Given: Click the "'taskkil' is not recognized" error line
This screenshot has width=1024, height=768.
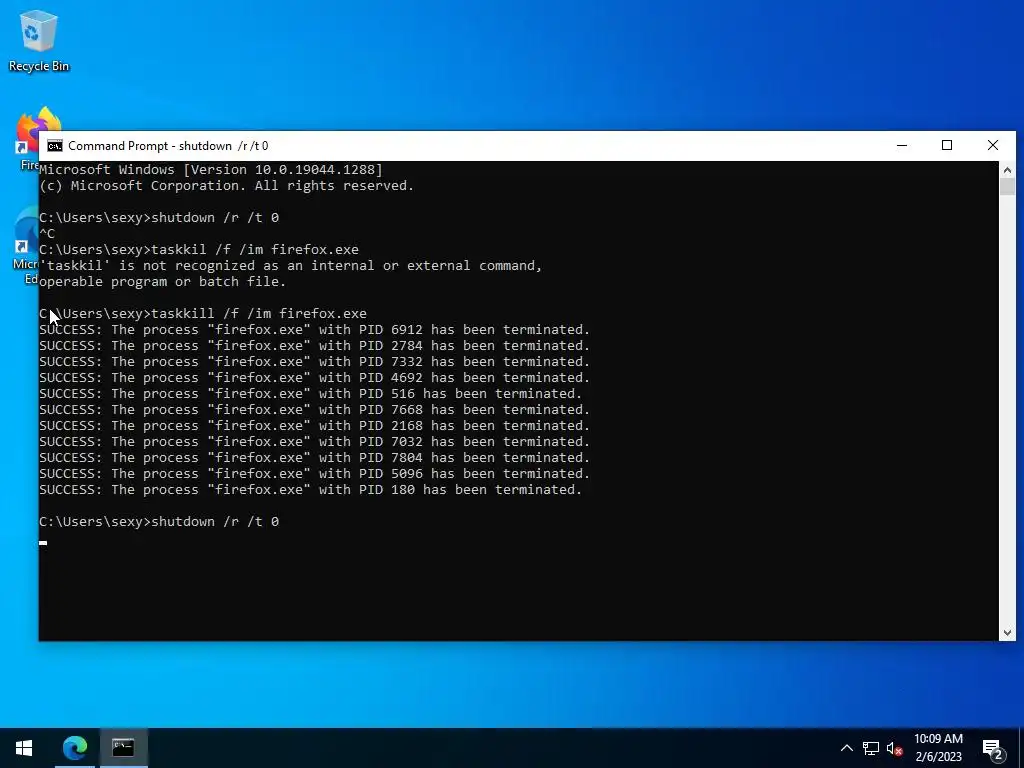Looking at the screenshot, I should 291,266.
